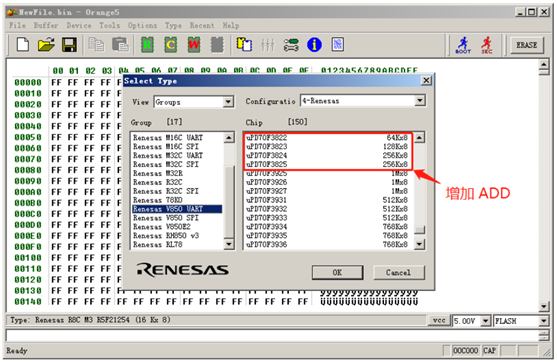Select Renesas V850E2 group
The height and width of the screenshot is (362, 557).
point(177,227)
